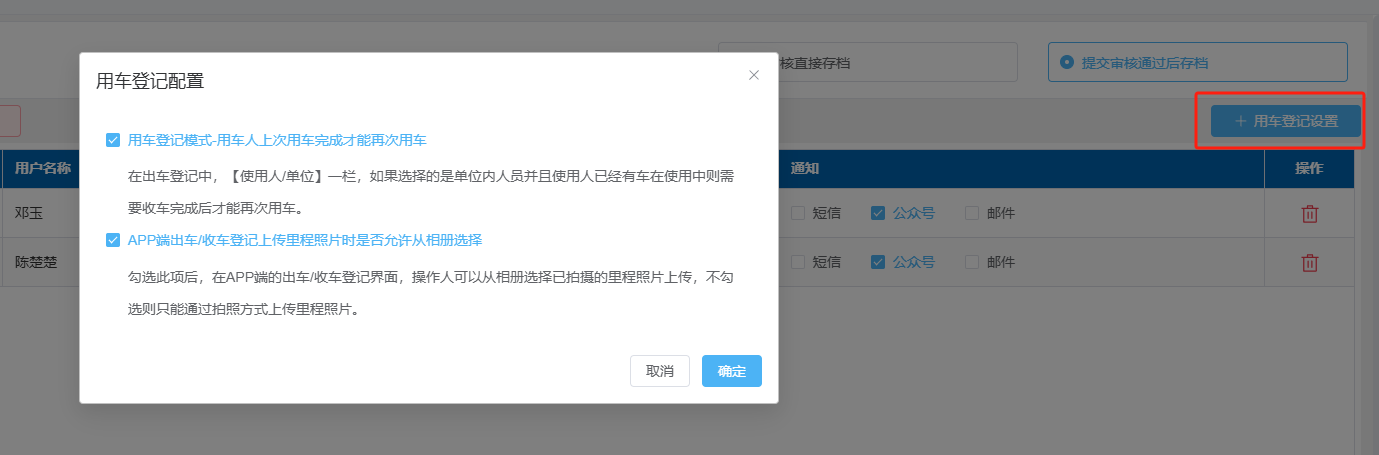Enable 短信 notification for 邓玉

pos(797,213)
